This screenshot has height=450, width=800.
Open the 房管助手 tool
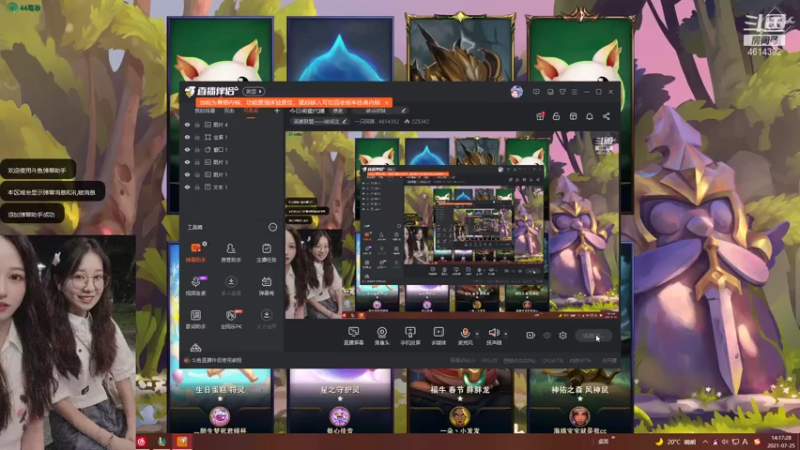(x=231, y=253)
